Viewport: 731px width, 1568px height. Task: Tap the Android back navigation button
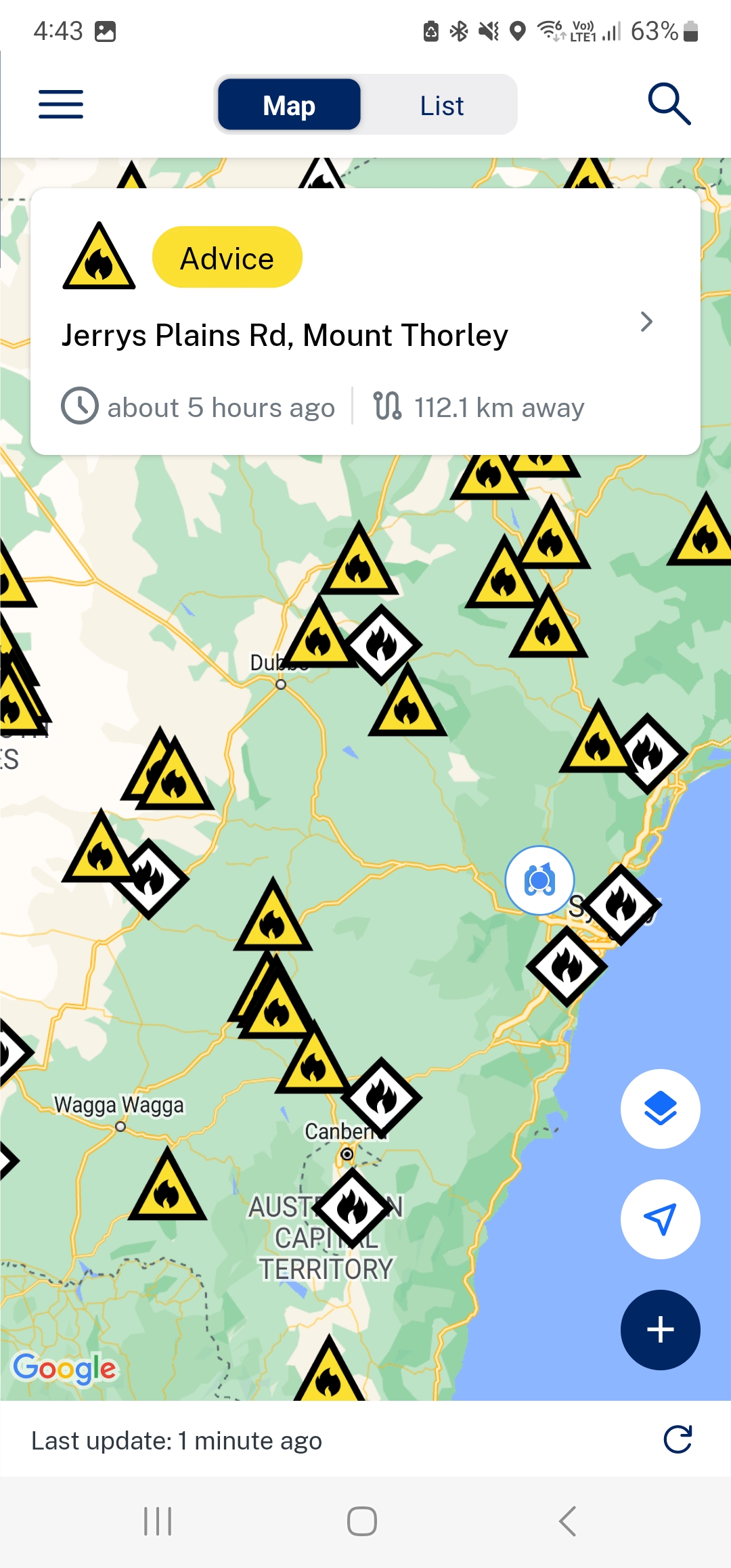coord(567,1521)
